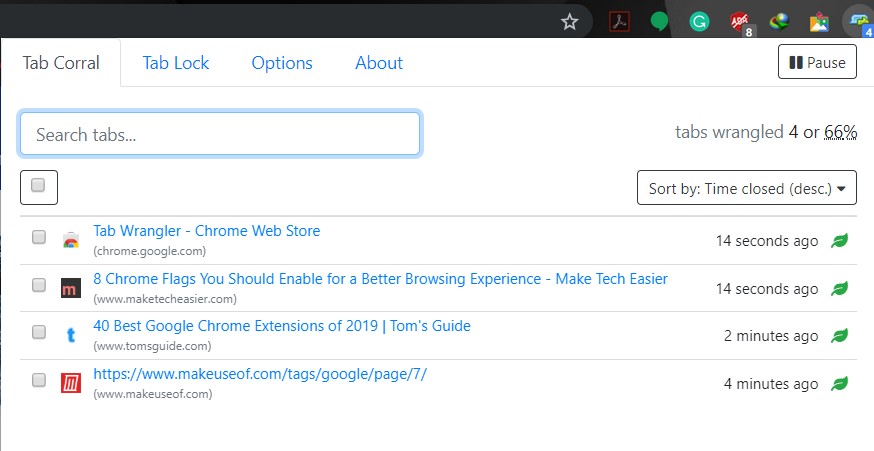The width and height of the screenshot is (874, 451).
Task: Open 40 Best Google Chrome Extensions link
Action: [282, 326]
